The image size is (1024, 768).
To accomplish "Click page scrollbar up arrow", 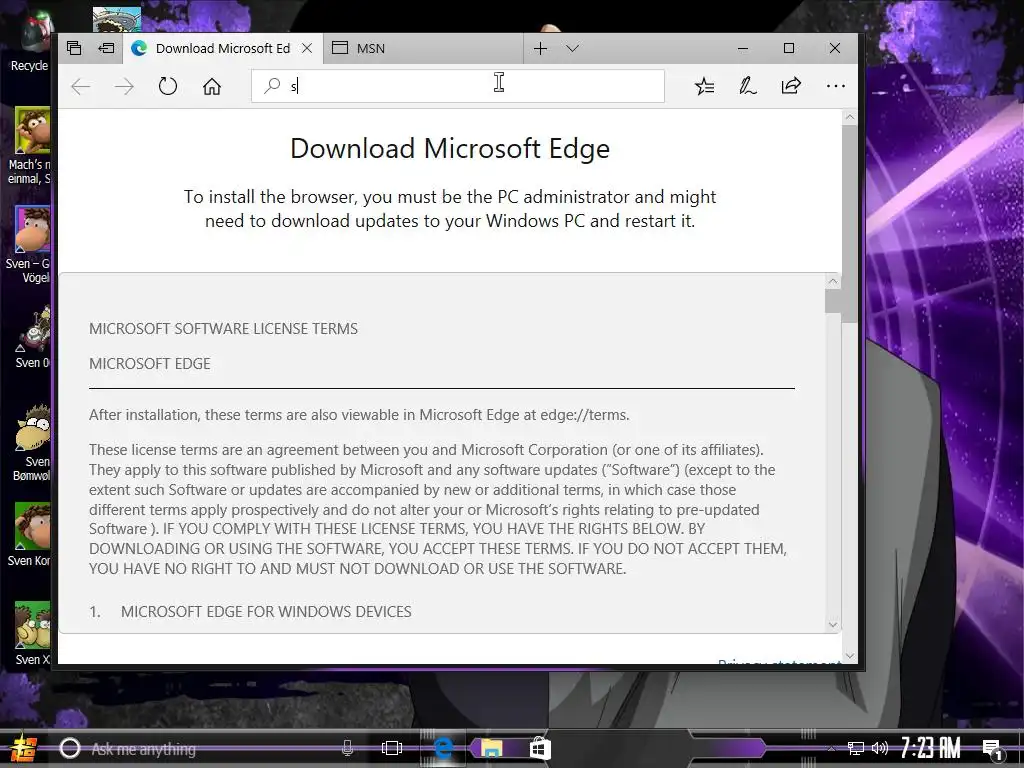I will [x=849, y=118].
